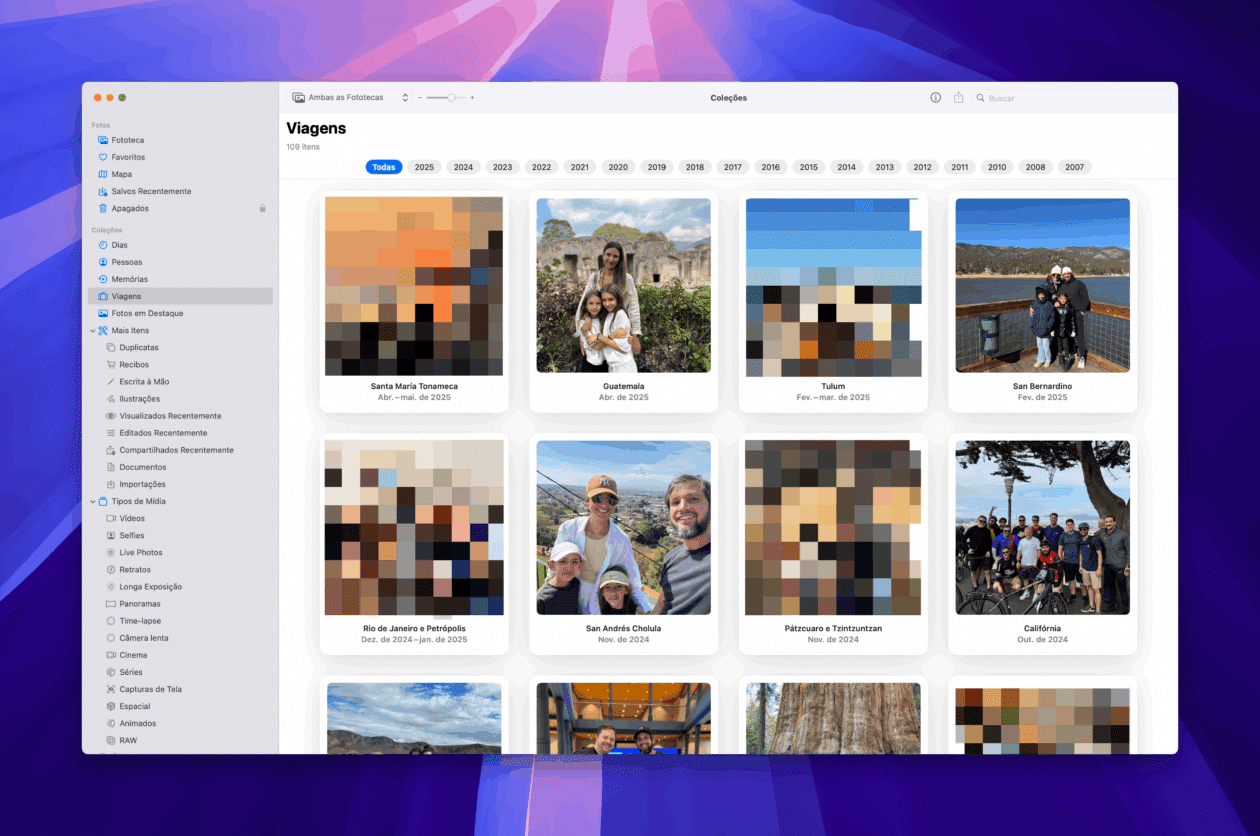Screen dimensions: 1260x836
Task: Filter trips by year 2012
Action: point(922,167)
